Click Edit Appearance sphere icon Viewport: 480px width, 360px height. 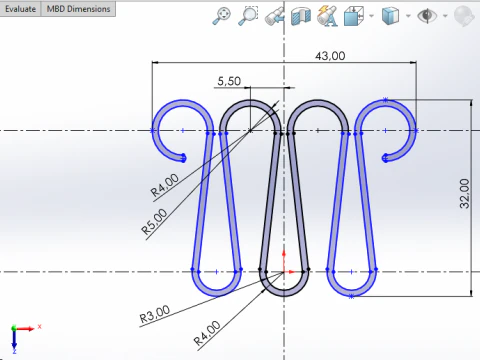[x=464, y=16]
